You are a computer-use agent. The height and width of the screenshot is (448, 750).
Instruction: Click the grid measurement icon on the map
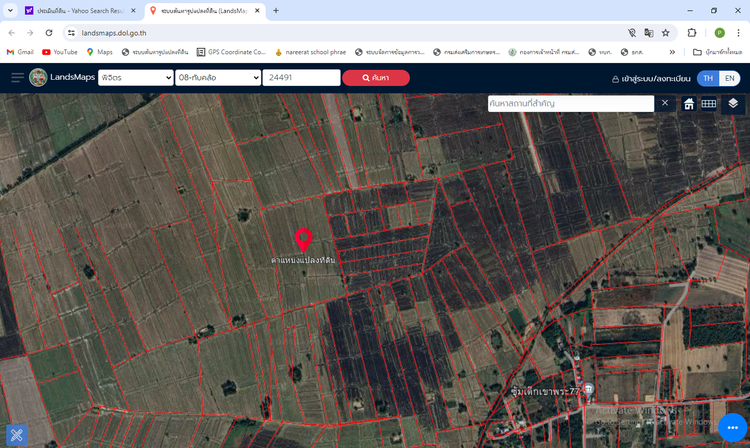coord(709,104)
